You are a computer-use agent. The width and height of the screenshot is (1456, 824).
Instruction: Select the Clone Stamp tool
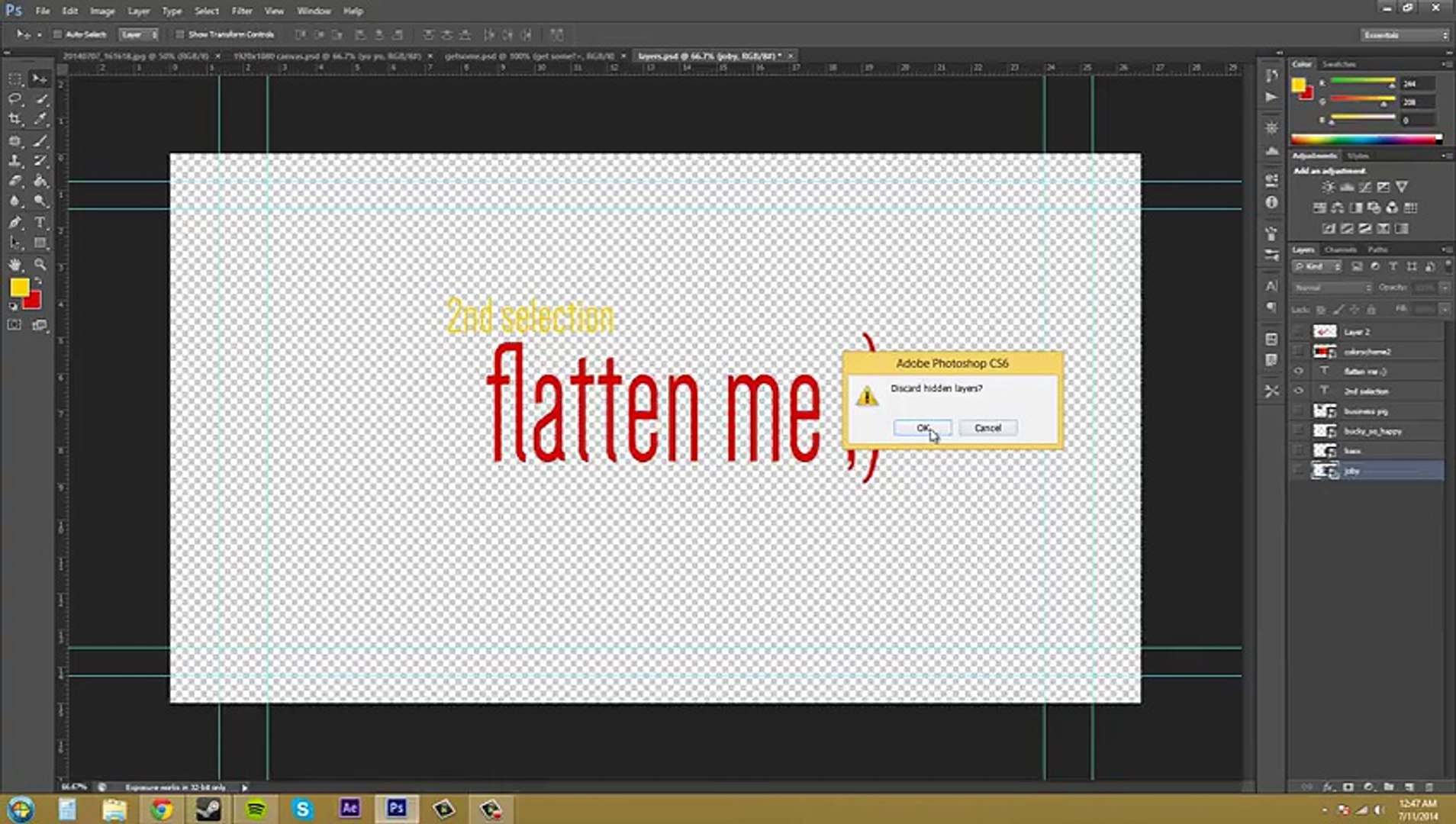click(x=14, y=161)
